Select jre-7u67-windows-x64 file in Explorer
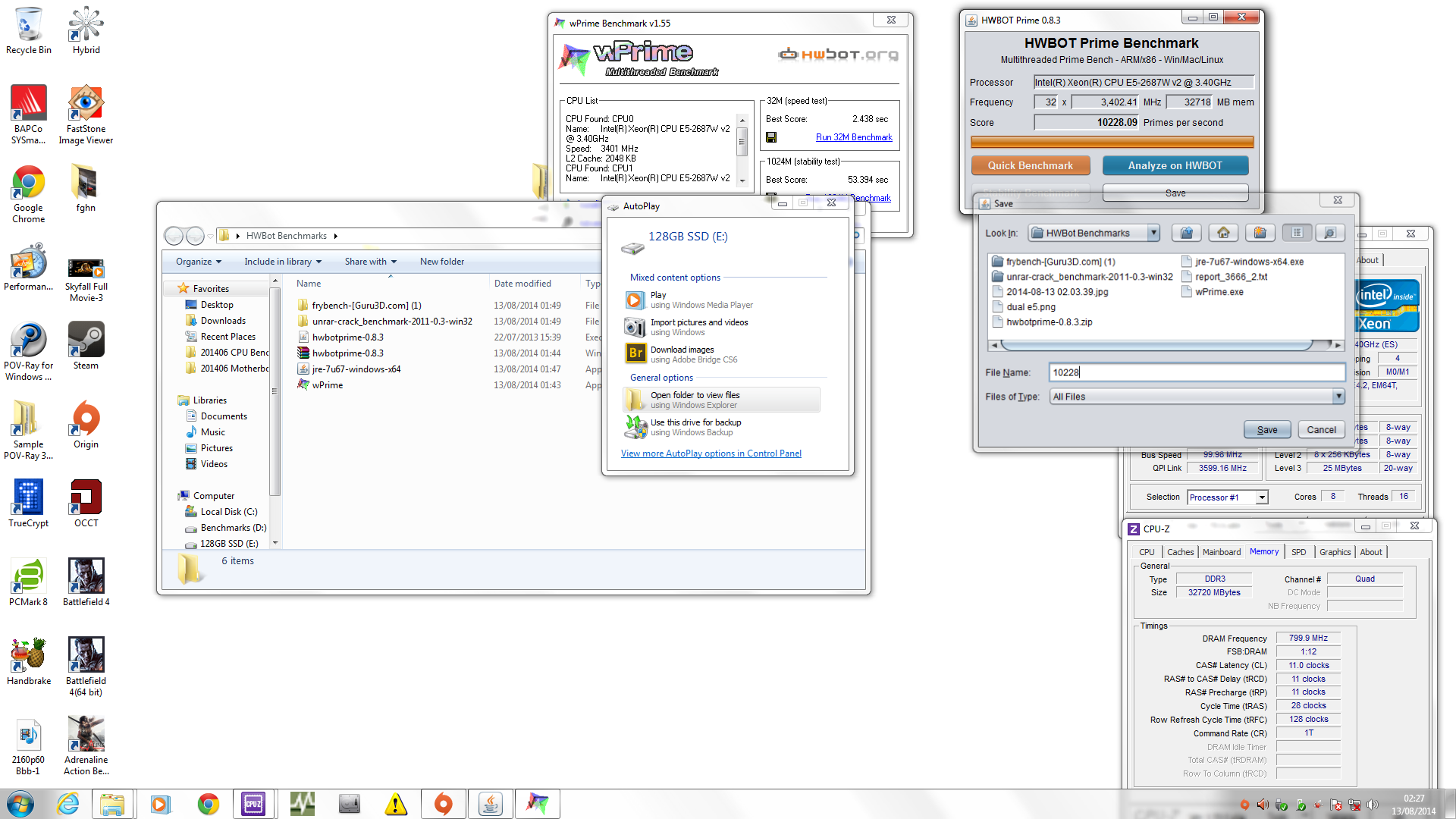1456x819 pixels. pos(356,369)
